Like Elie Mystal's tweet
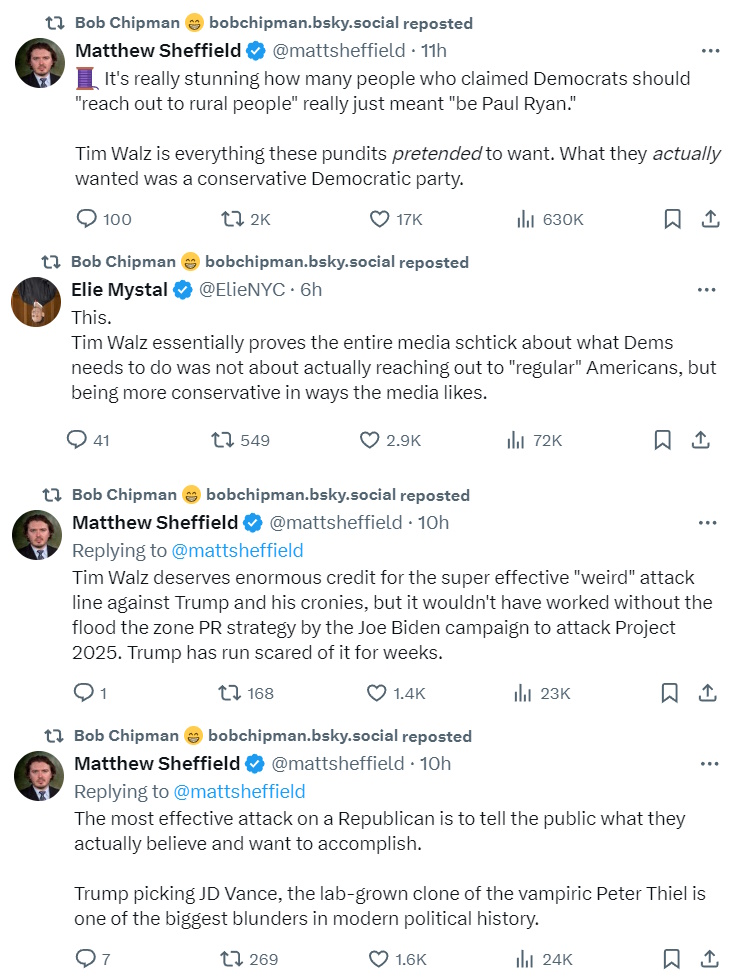Image resolution: width=740 pixels, height=980 pixels. pyautogui.click(x=370, y=440)
